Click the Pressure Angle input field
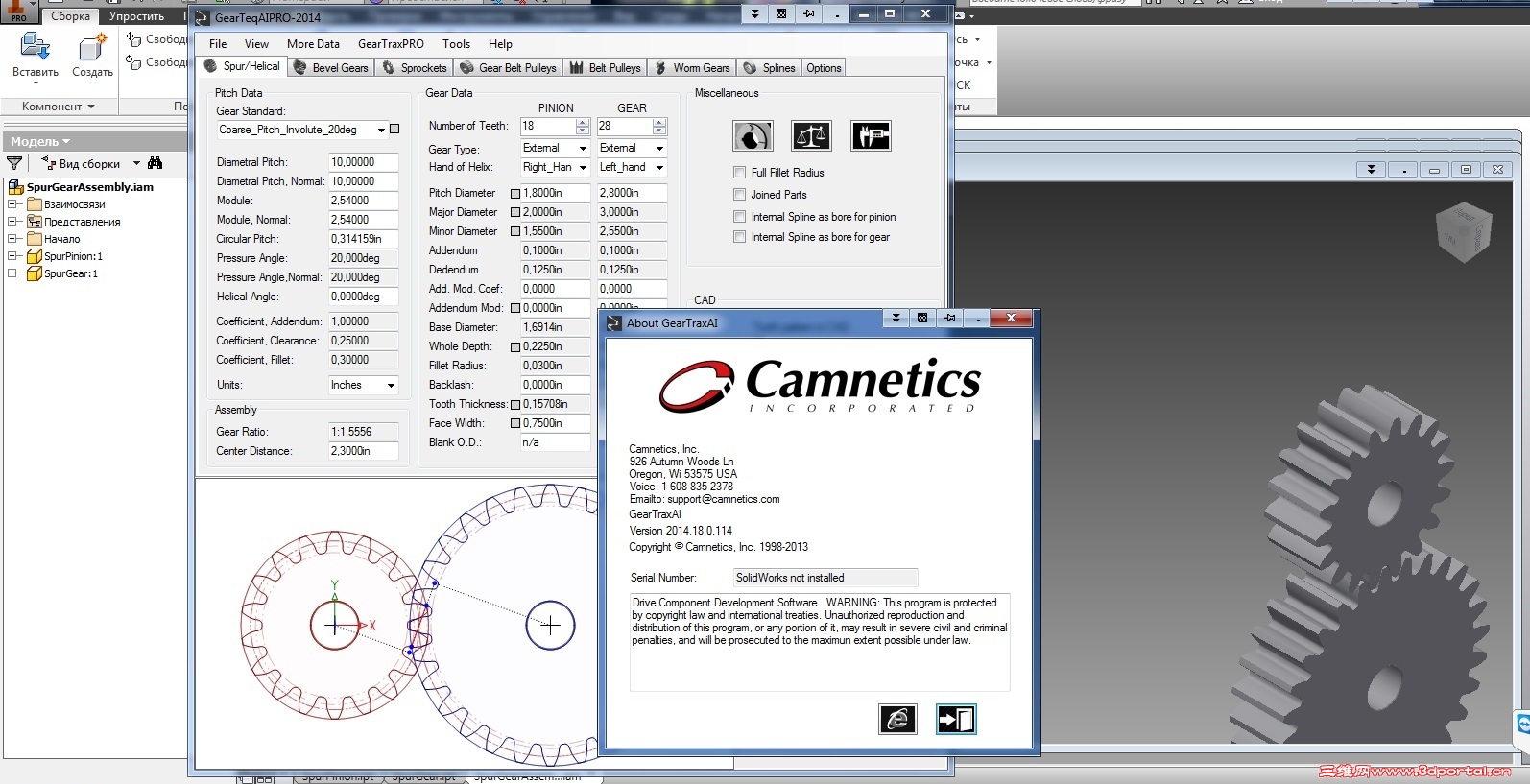 click(x=363, y=258)
